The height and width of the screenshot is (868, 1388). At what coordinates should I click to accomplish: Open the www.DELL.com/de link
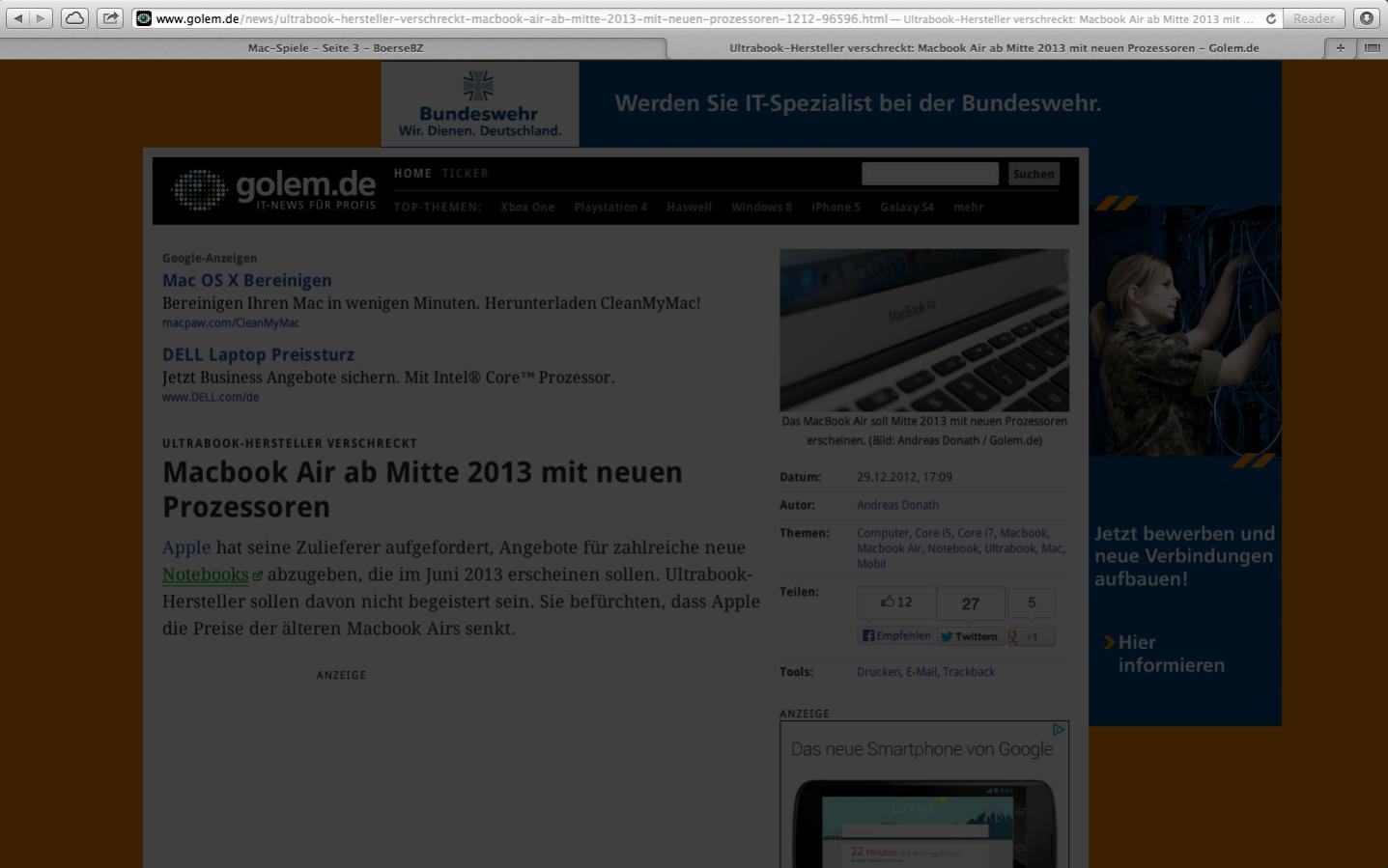[x=211, y=397]
